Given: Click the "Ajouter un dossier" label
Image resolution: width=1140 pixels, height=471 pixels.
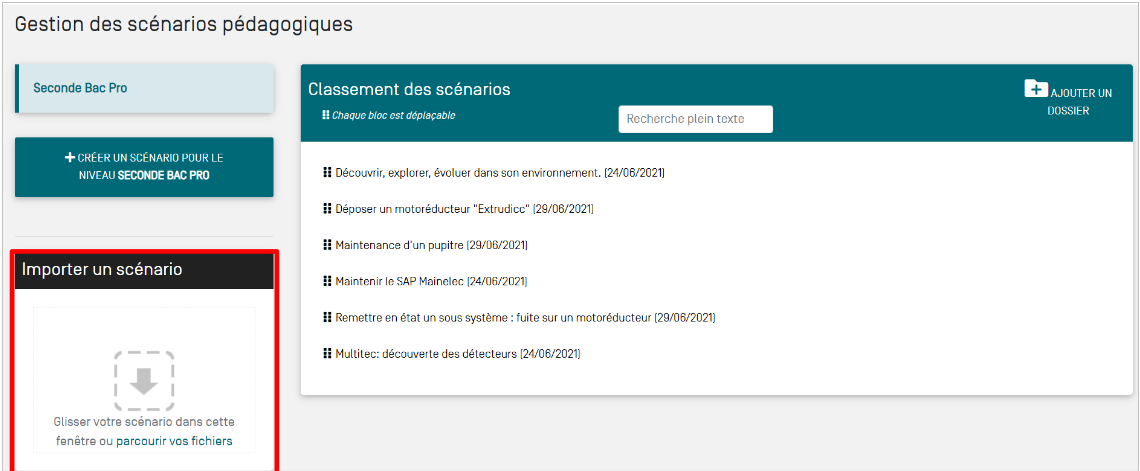Looking at the screenshot, I should coord(1079,101).
